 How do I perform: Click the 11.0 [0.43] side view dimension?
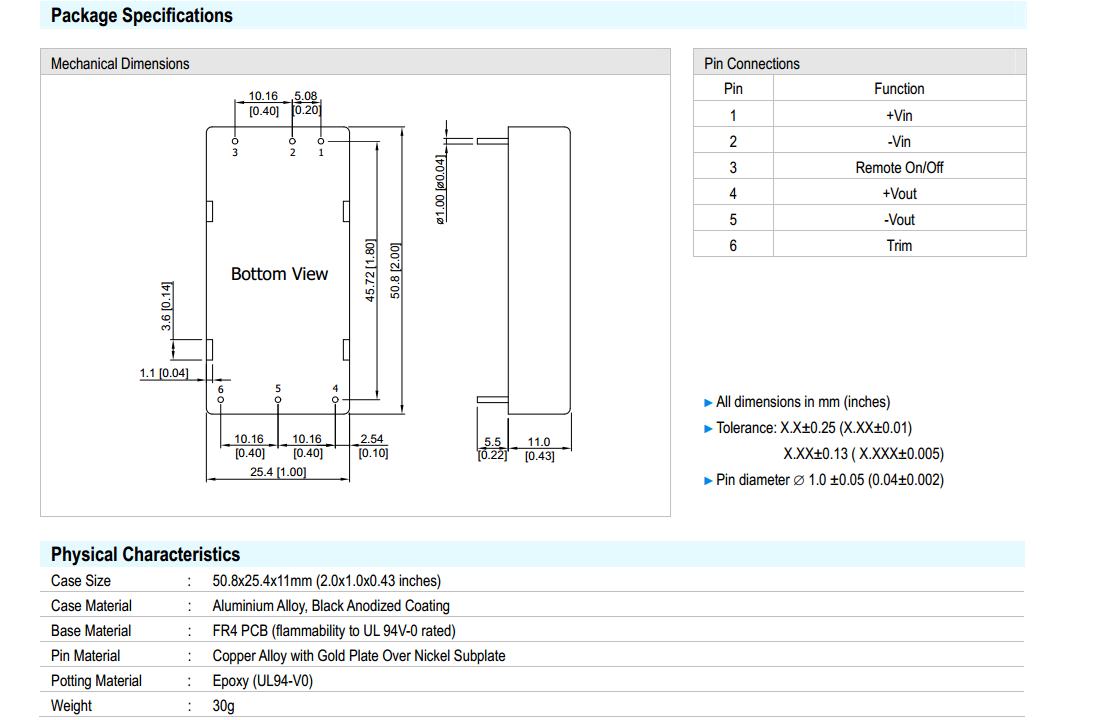click(x=539, y=449)
